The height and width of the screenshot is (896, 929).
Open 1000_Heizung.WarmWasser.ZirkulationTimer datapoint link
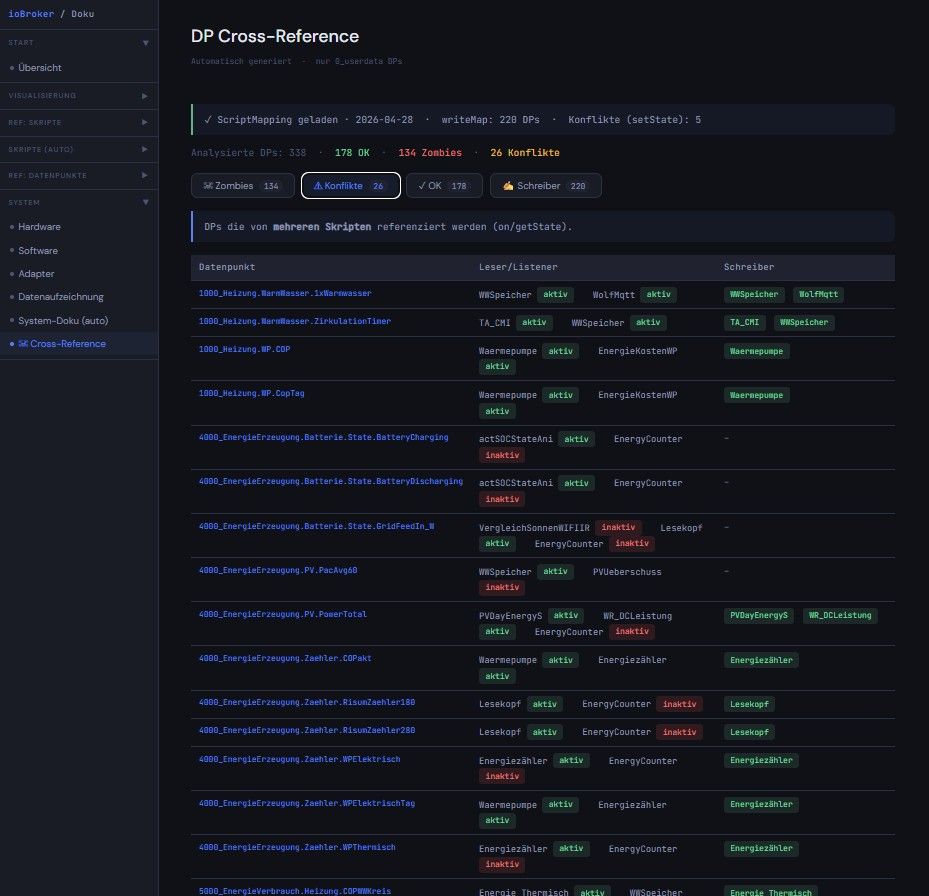click(294, 321)
